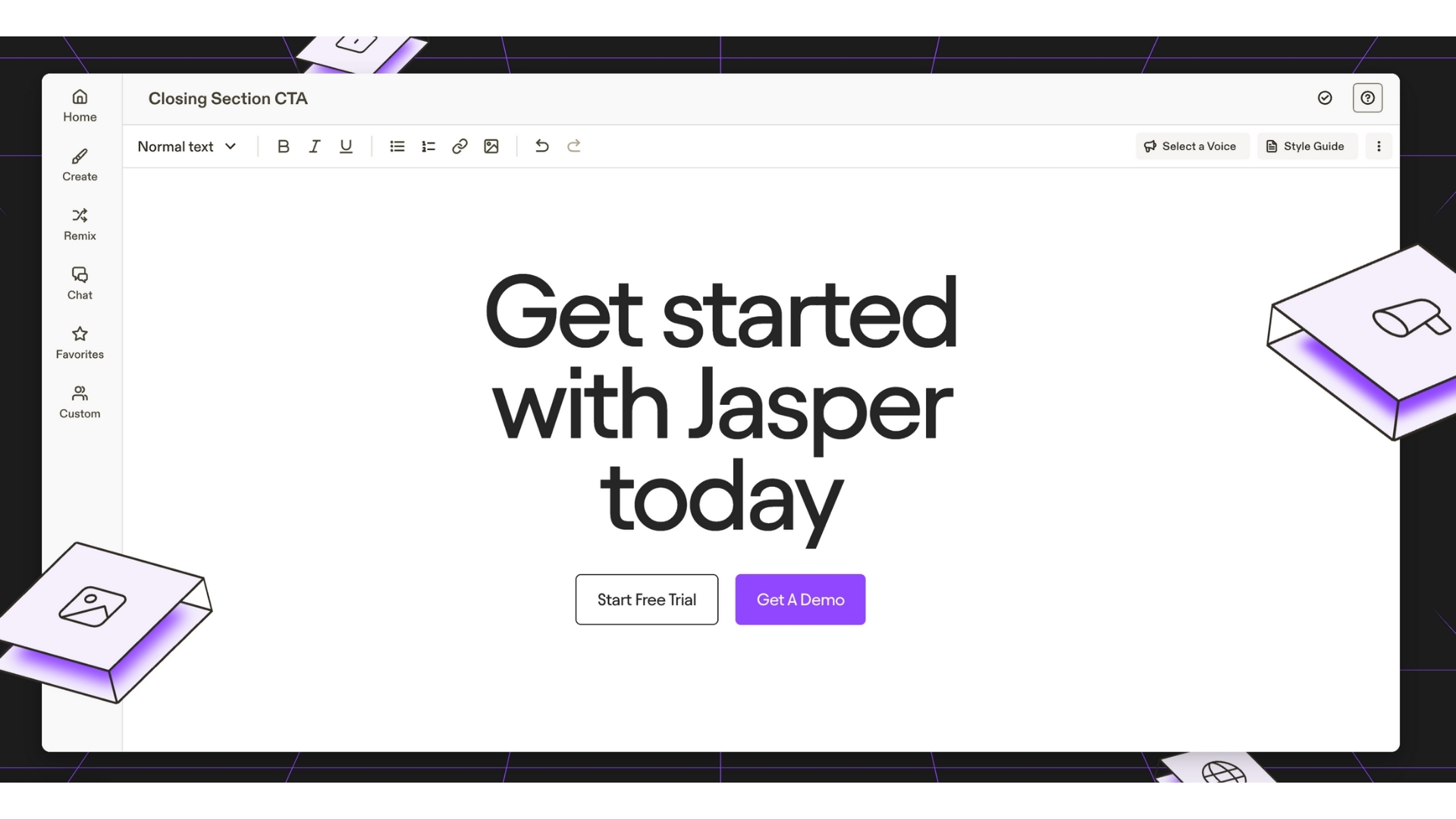Open the Normal text style dropdown
The width and height of the screenshot is (1456, 819).
[x=187, y=146]
